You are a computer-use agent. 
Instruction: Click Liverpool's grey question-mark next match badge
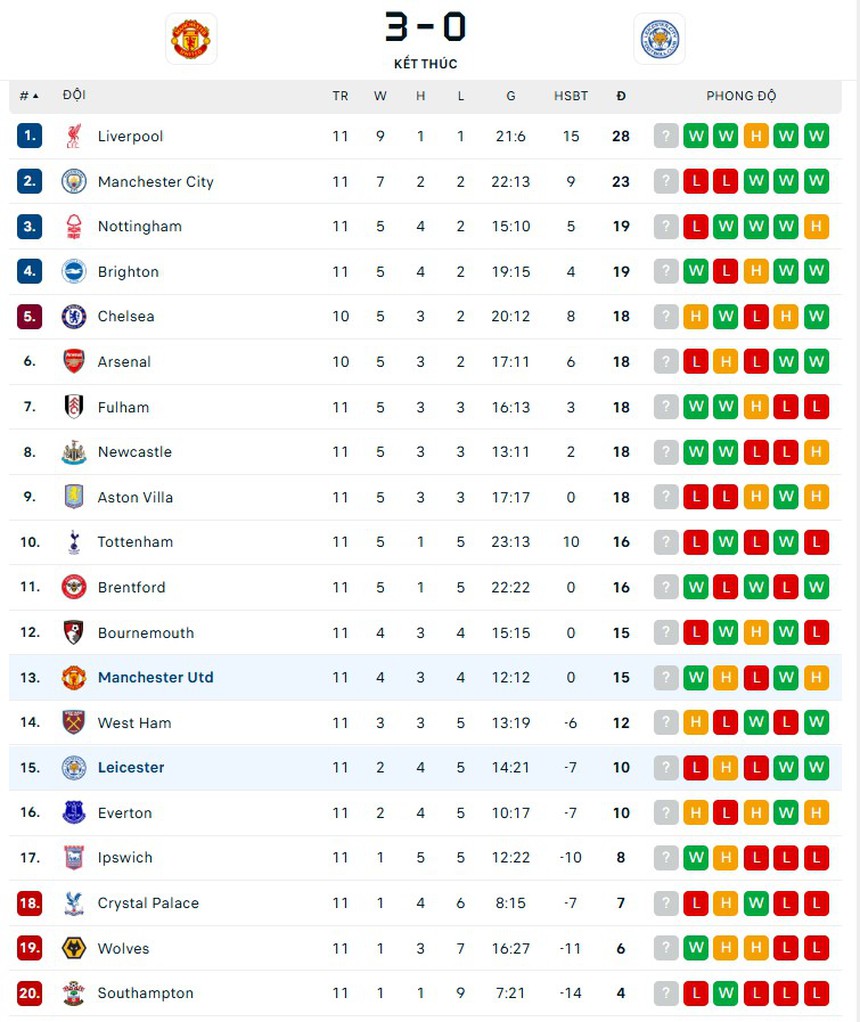pyautogui.click(x=666, y=136)
